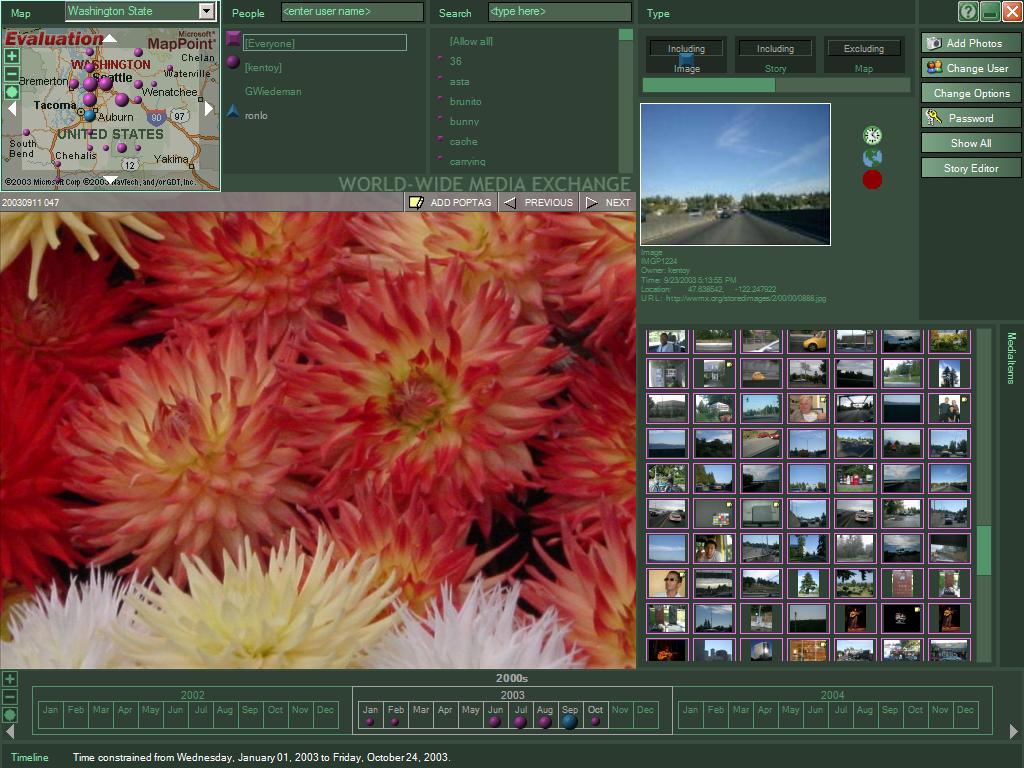Image resolution: width=1024 pixels, height=768 pixels.
Task: Toggle the Including Story type filter
Action: point(775,56)
